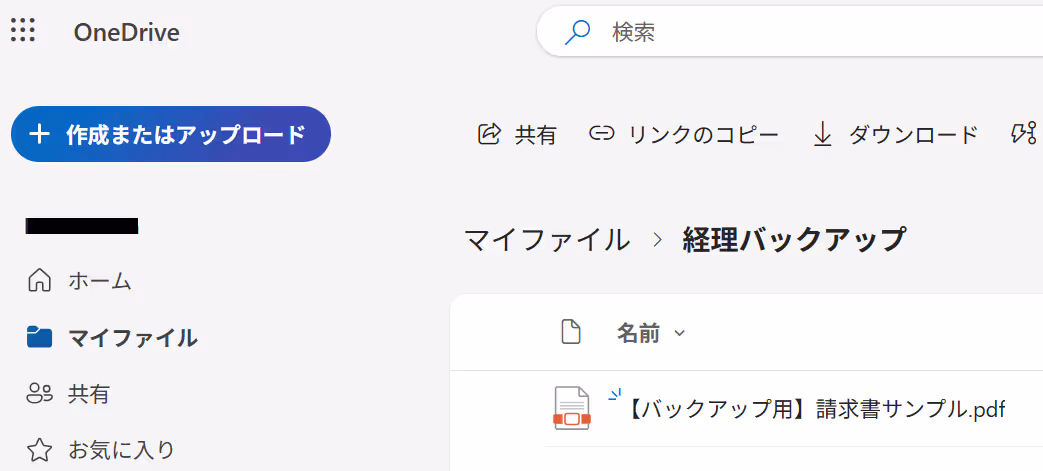Open お気に入り in the sidebar
The width and height of the screenshot is (1043, 471).
pos(100,450)
